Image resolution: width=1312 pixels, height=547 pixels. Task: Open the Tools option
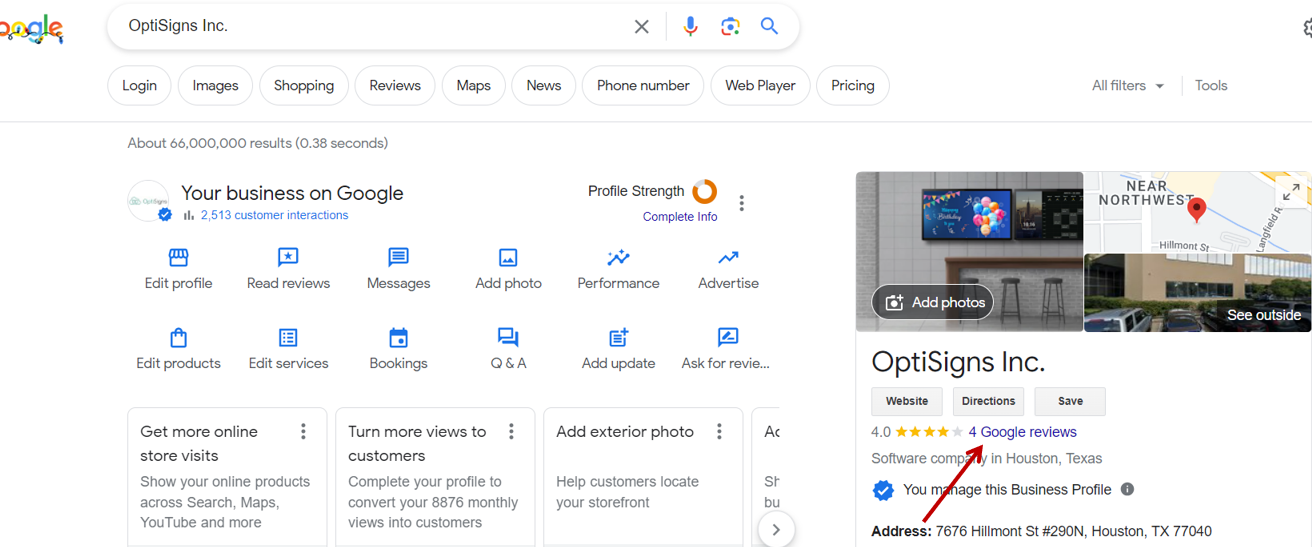pos(1211,85)
